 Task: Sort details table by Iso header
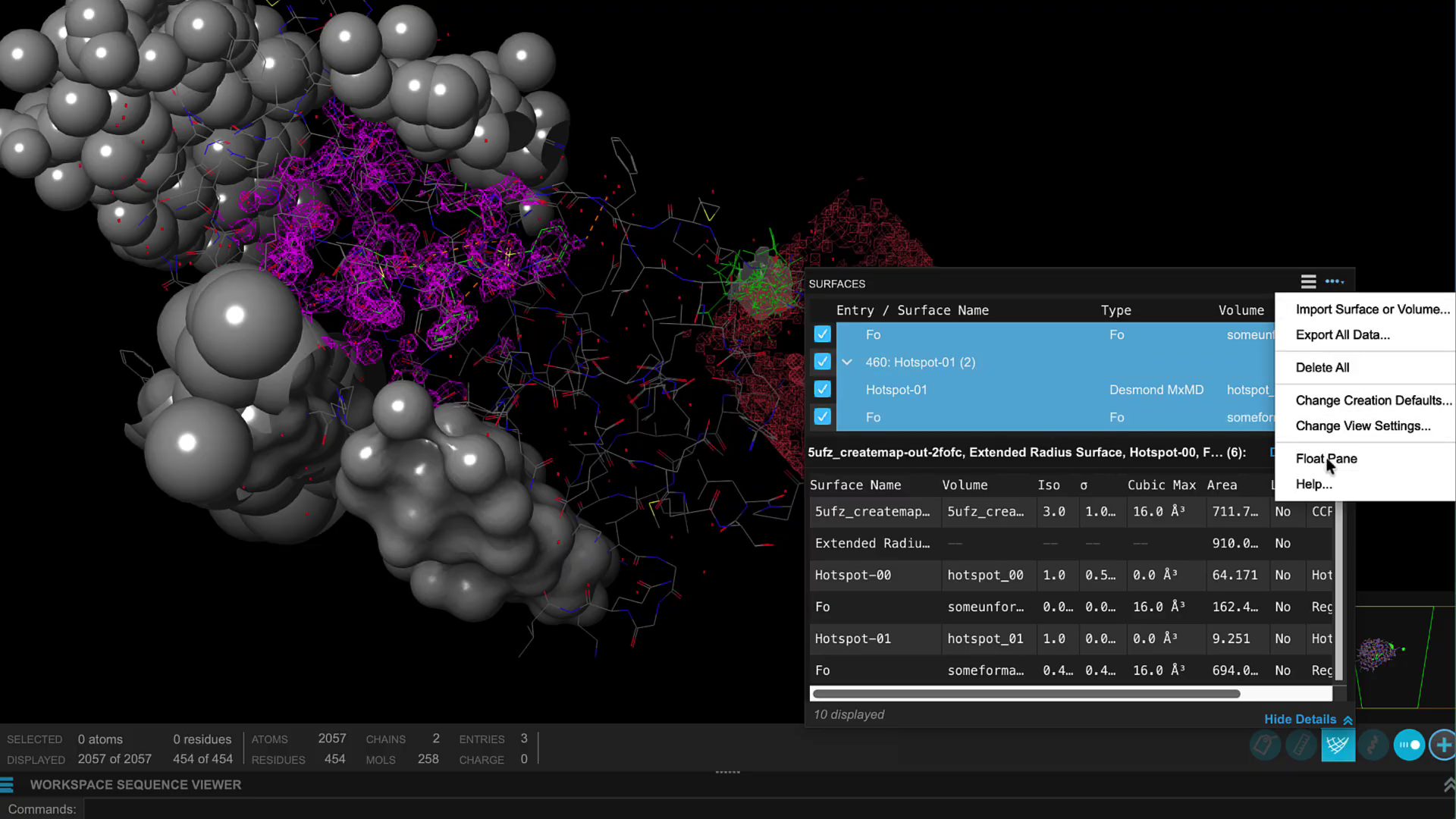point(1049,485)
